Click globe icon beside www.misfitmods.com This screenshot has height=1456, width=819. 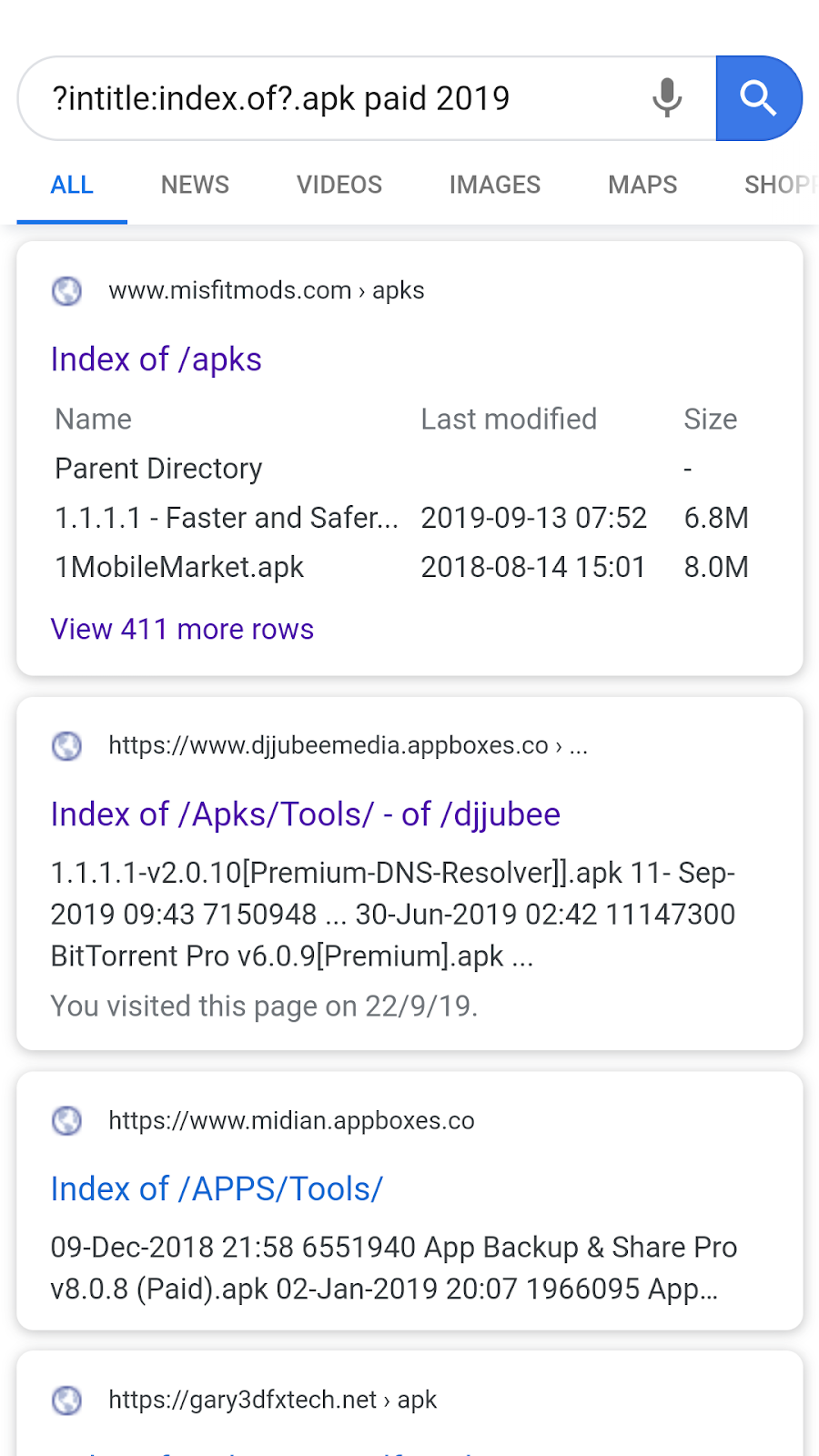pyautogui.click(x=66, y=290)
